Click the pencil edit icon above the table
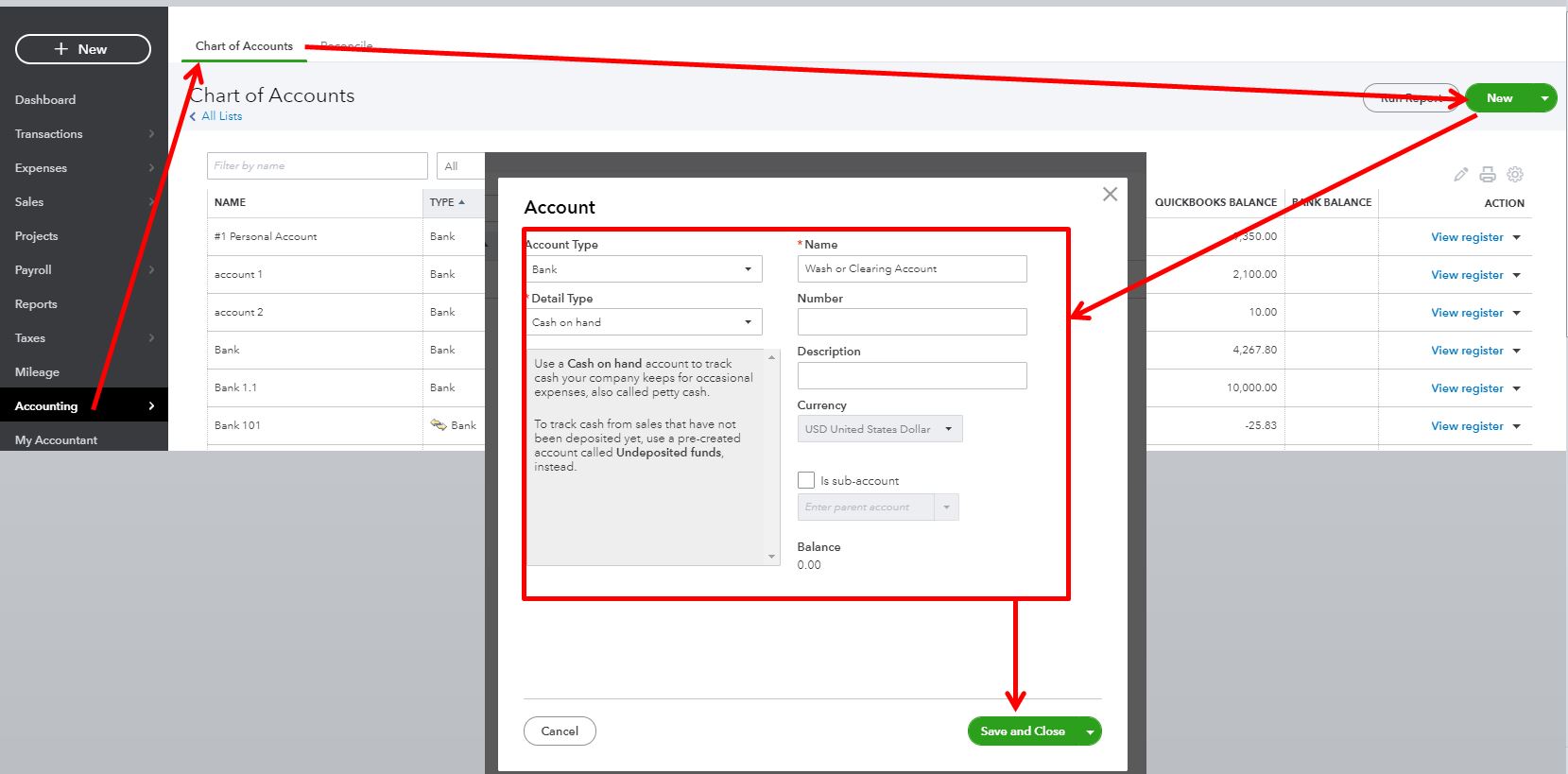This screenshot has height=774, width=1568. [x=1460, y=174]
